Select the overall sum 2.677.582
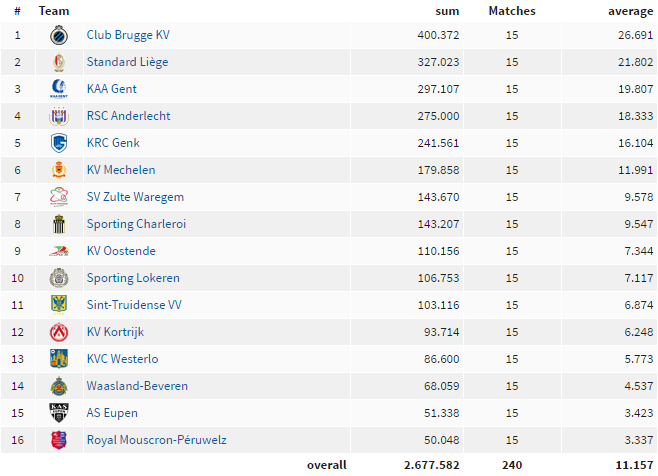658x476 pixels. coord(432,465)
